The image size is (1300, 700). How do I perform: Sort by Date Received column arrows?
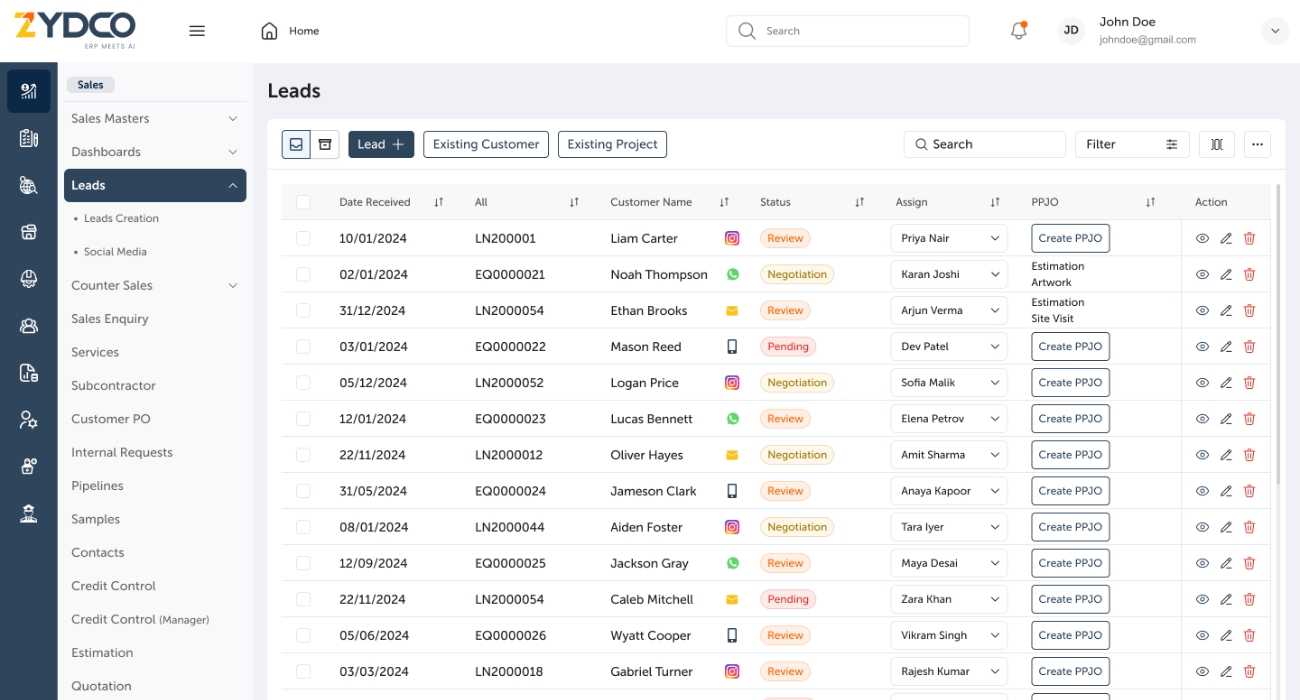[x=438, y=202]
